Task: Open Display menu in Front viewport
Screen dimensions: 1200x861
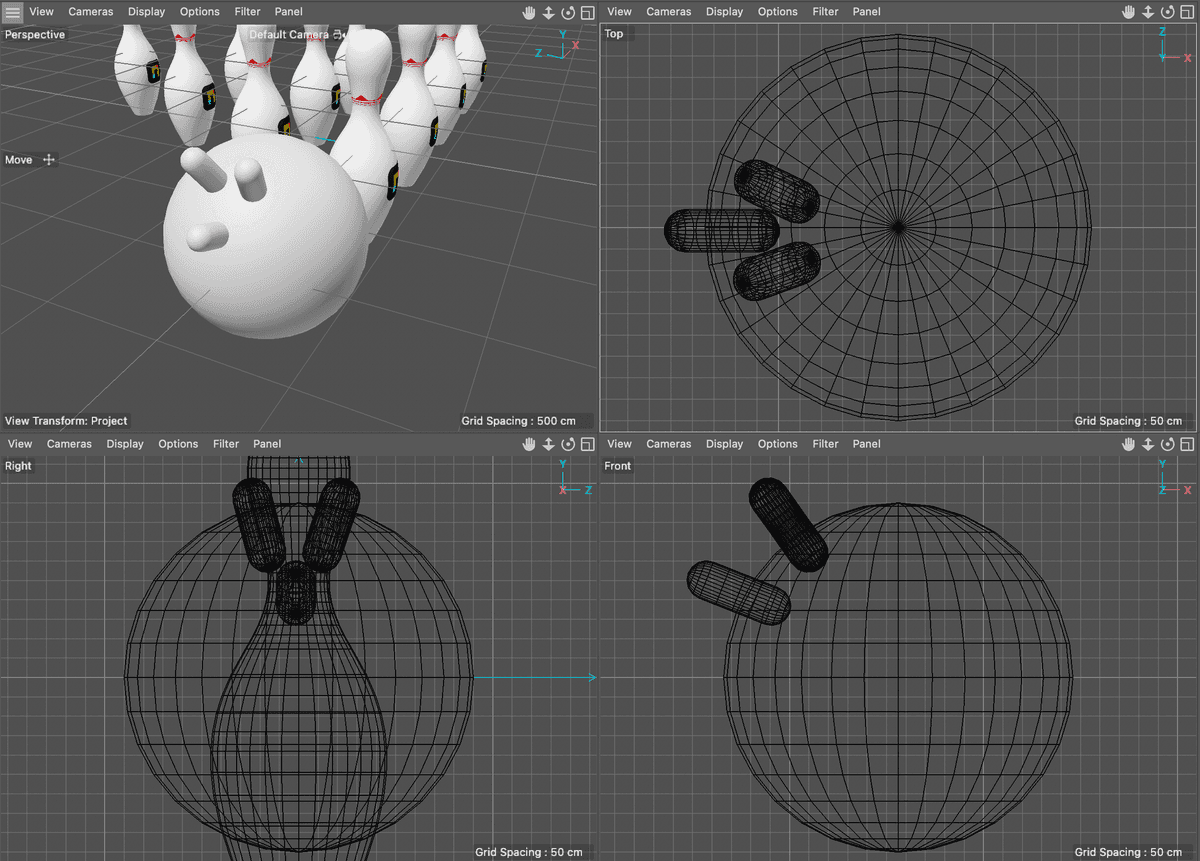Action: 724,444
